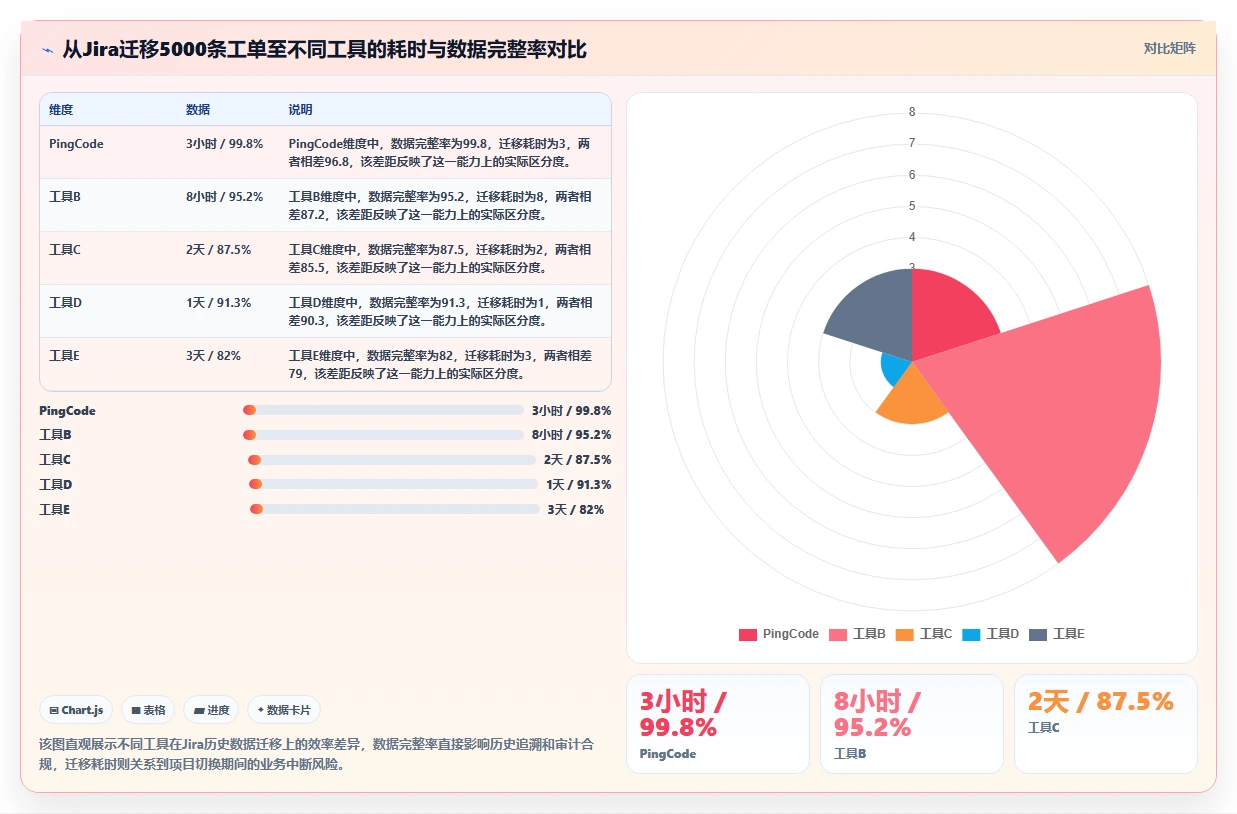Select 工具E row name in table
The image size is (1237, 814).
pyautogui.click(x=65, y=356)
